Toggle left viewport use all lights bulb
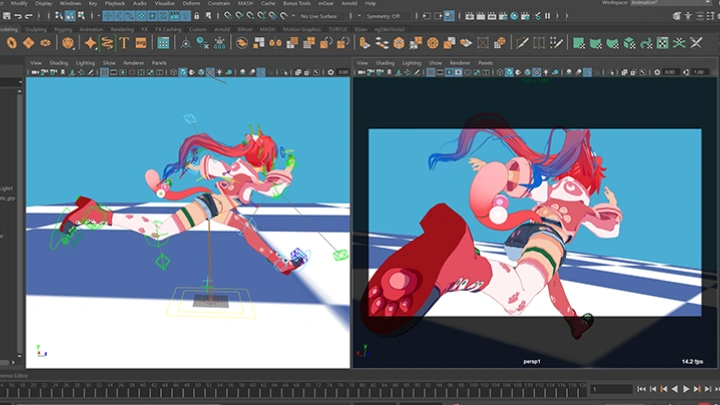The image size is (720, 405). (x=219, y=72)
